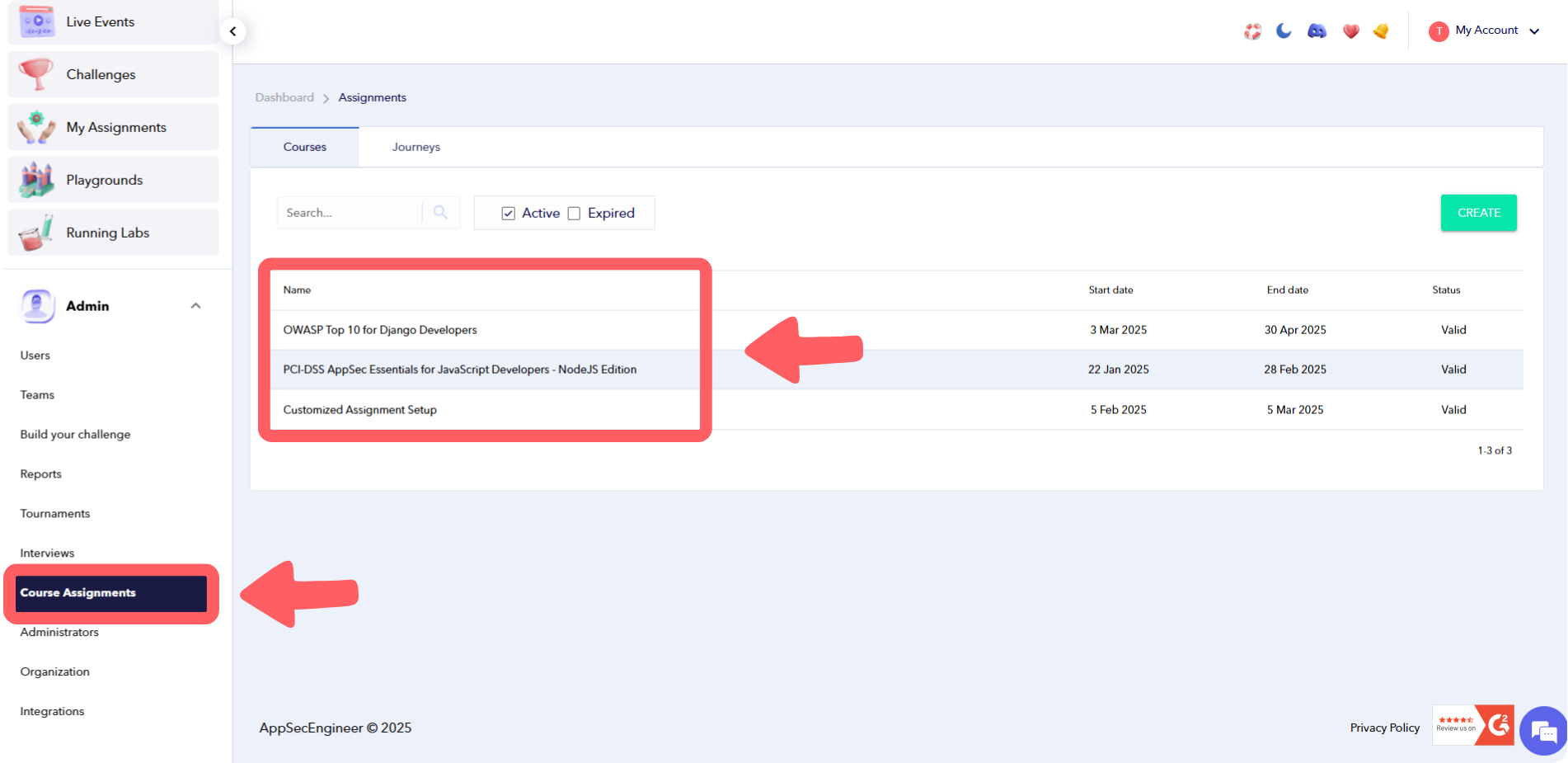This screenshot has width=1568, height=763.
Task: Expand the chat widget bubble
Action: [1542, 731]
